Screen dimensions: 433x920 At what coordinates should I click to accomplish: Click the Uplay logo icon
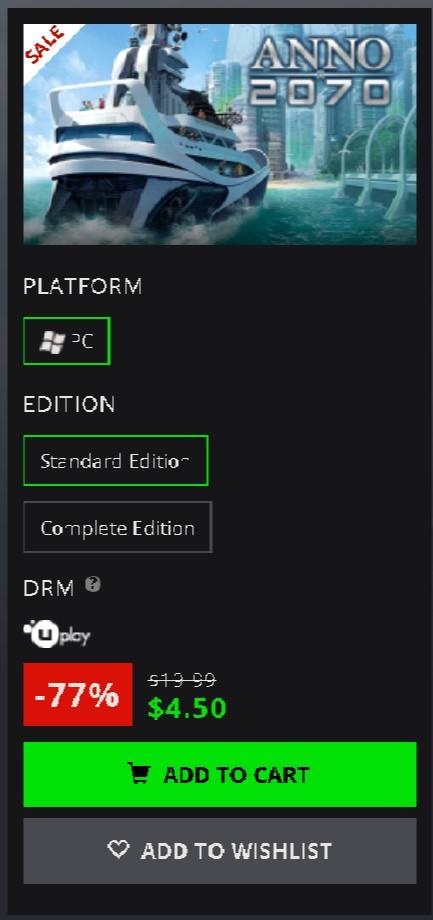[x=57, y=634]
